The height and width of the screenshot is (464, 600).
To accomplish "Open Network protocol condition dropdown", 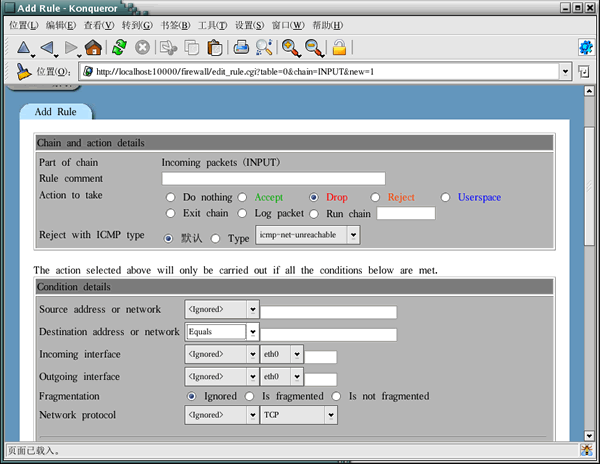I will 222,415.
